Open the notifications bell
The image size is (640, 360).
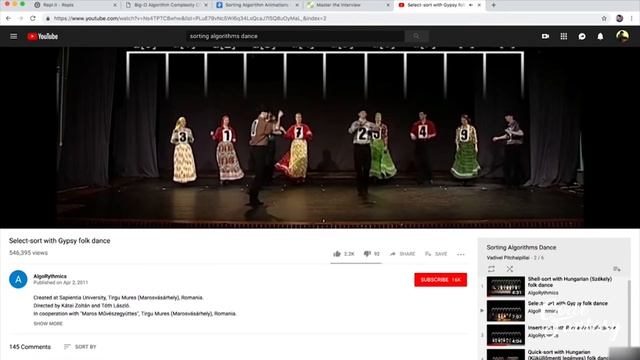[x=600, y=36]
